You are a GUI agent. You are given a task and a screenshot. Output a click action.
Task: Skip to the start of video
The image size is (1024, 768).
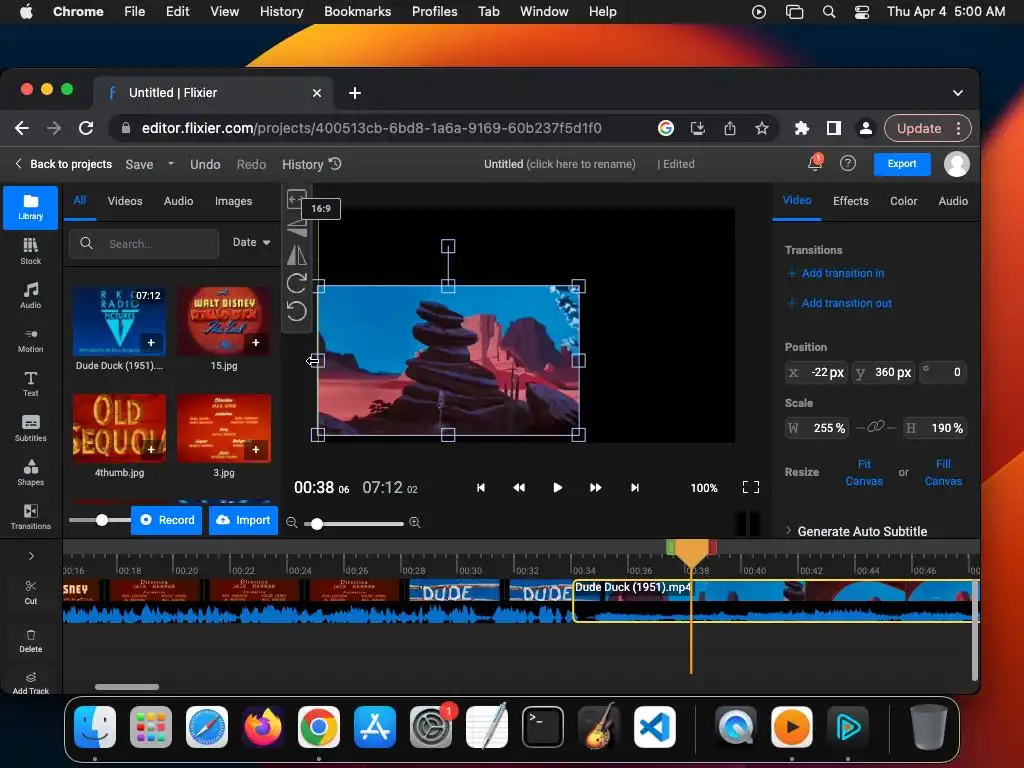click(481, 487)
